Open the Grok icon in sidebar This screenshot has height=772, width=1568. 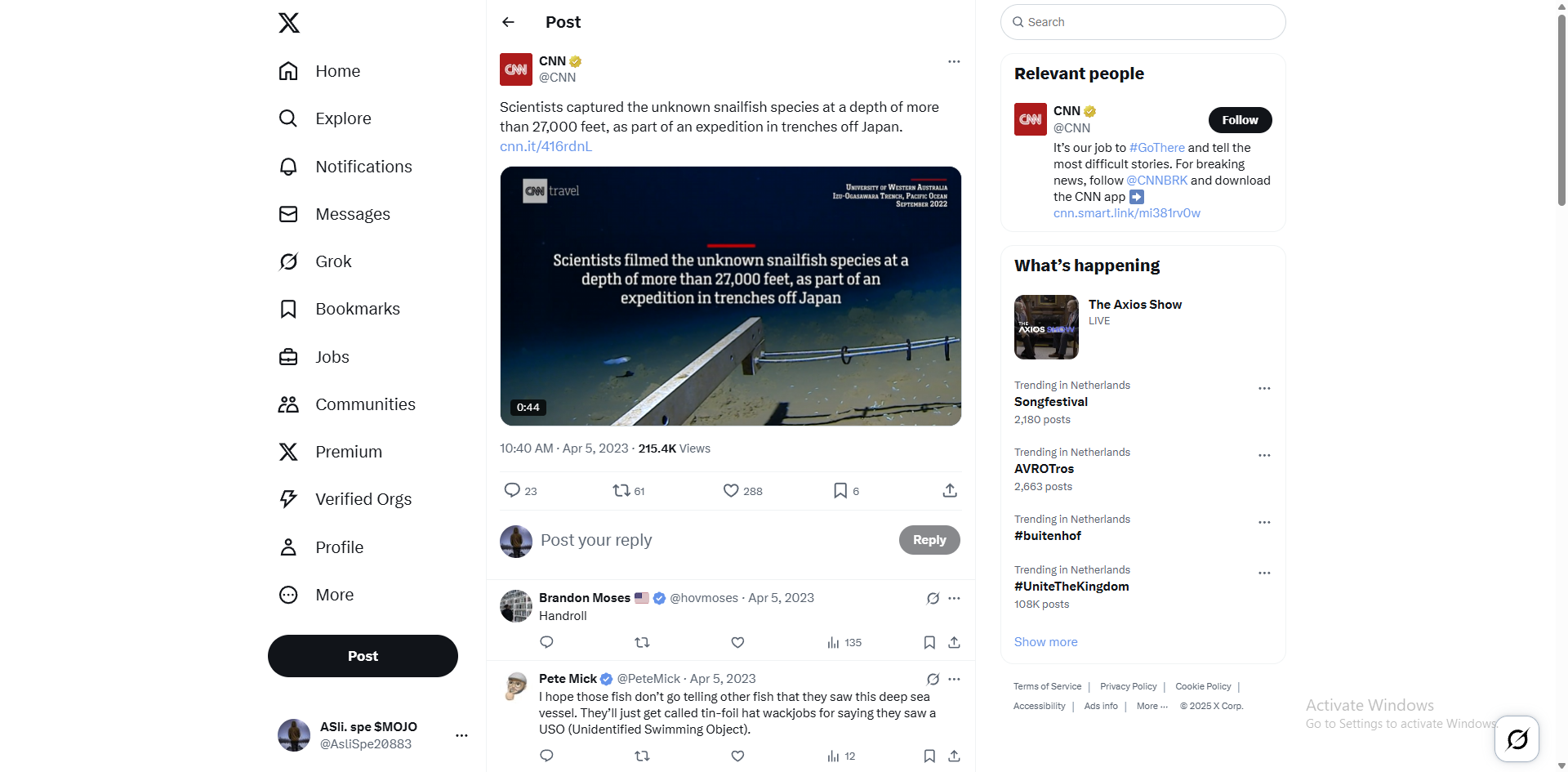288,261
